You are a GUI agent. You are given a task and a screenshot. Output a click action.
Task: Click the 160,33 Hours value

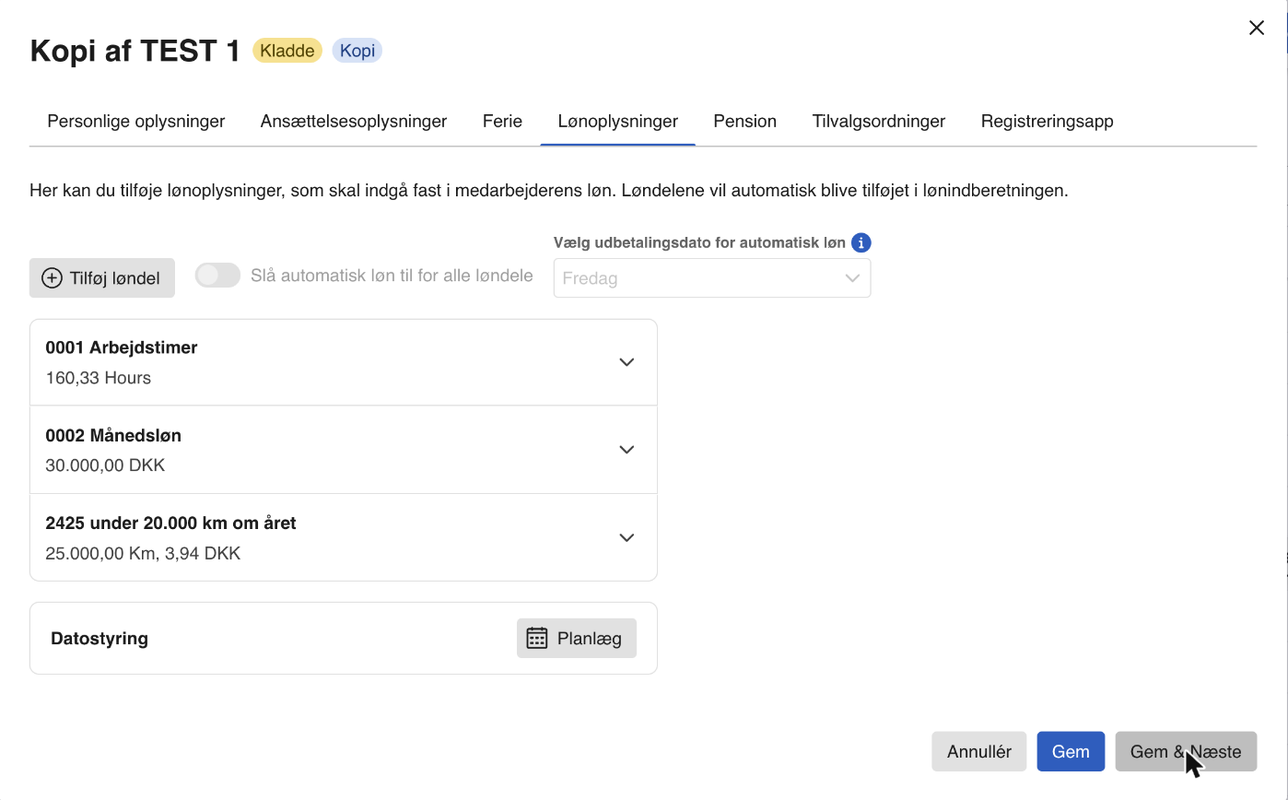[x=98, y=378]
